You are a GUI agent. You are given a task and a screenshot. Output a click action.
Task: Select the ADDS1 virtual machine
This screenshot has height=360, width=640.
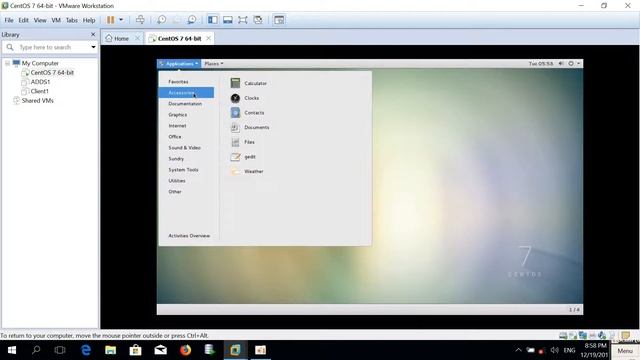(x=40, y=82)
